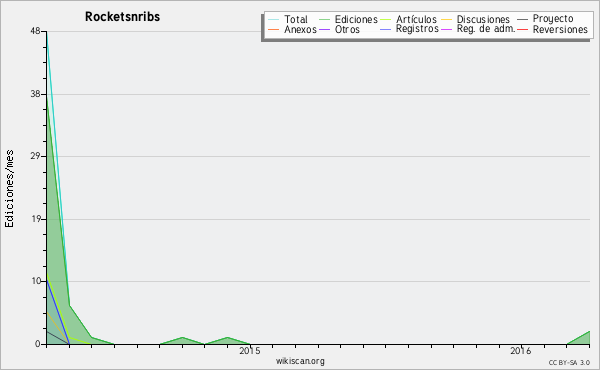Click the 19 y-axis value
The height and width of the screenshot is (370, 600).
click(x=35, y=219)
